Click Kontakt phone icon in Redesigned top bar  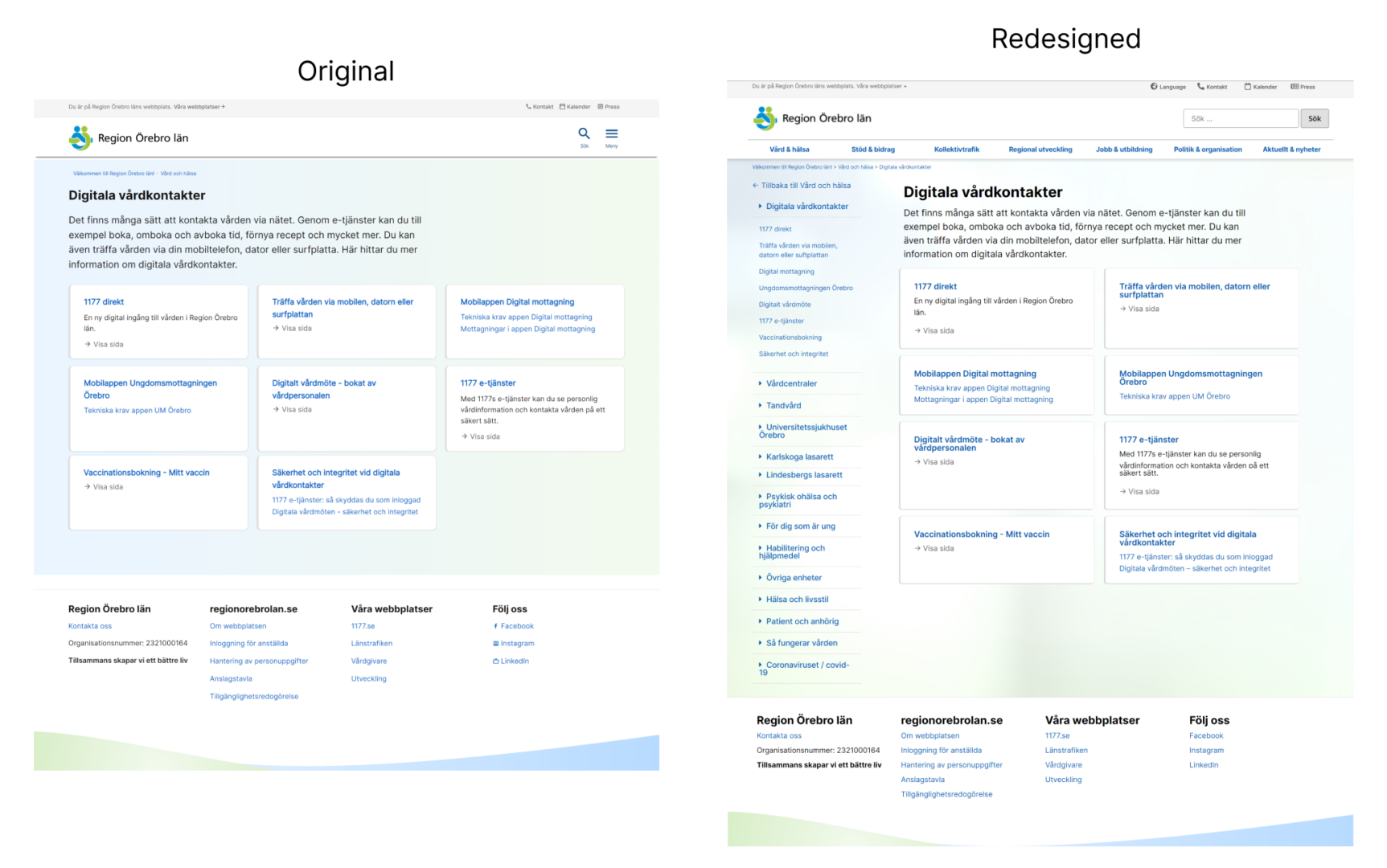[1200, 87]
